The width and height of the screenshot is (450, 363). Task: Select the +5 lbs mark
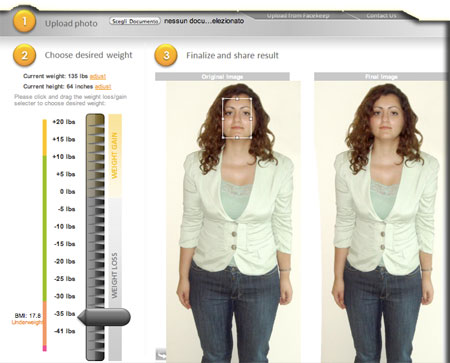(x=66, y=174)
